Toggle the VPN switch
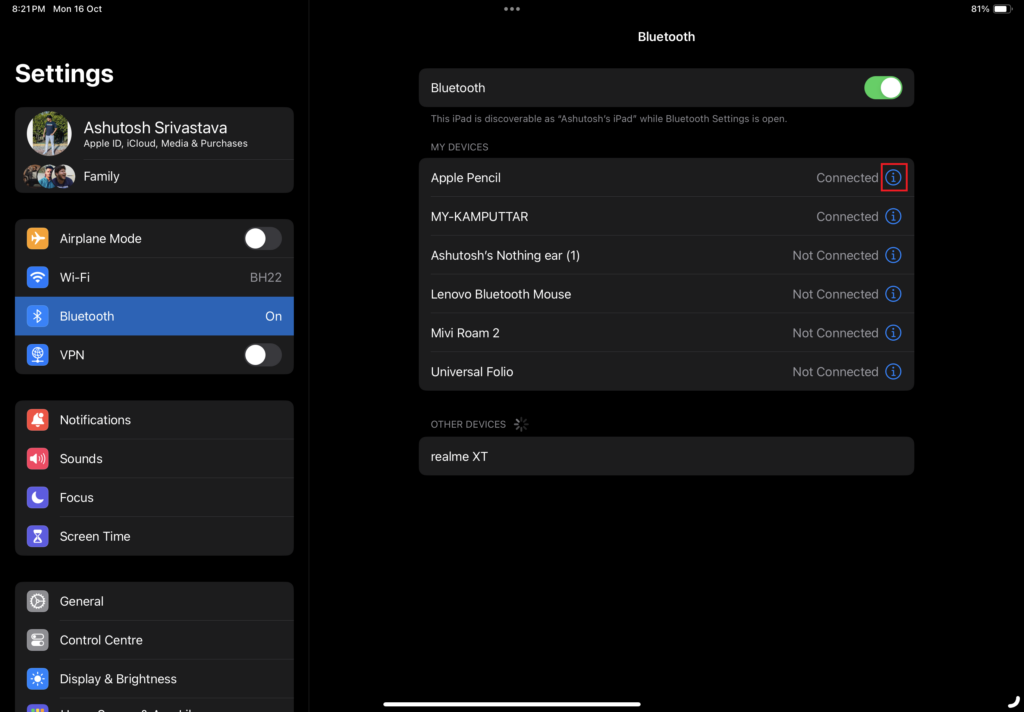This screenshot has height=712, width=1024. tap(263, 355)
